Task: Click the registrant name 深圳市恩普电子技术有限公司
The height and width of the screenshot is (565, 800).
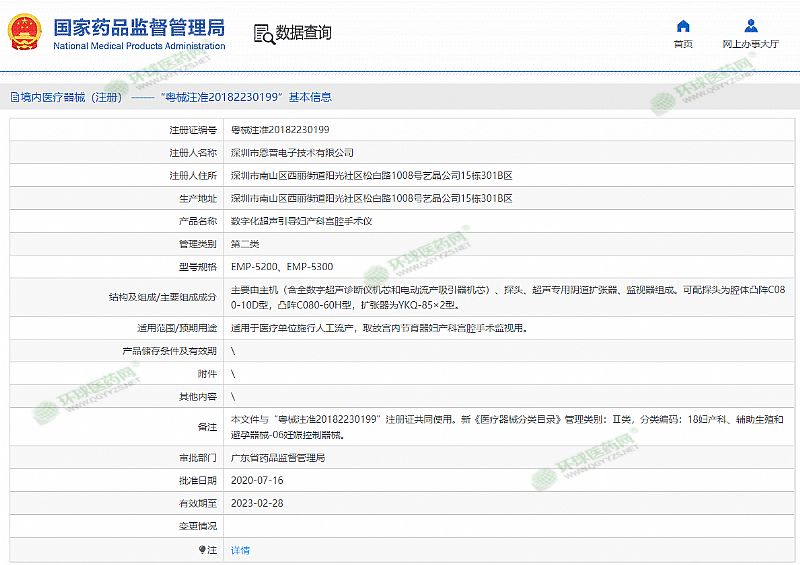Action: (292, 153)
